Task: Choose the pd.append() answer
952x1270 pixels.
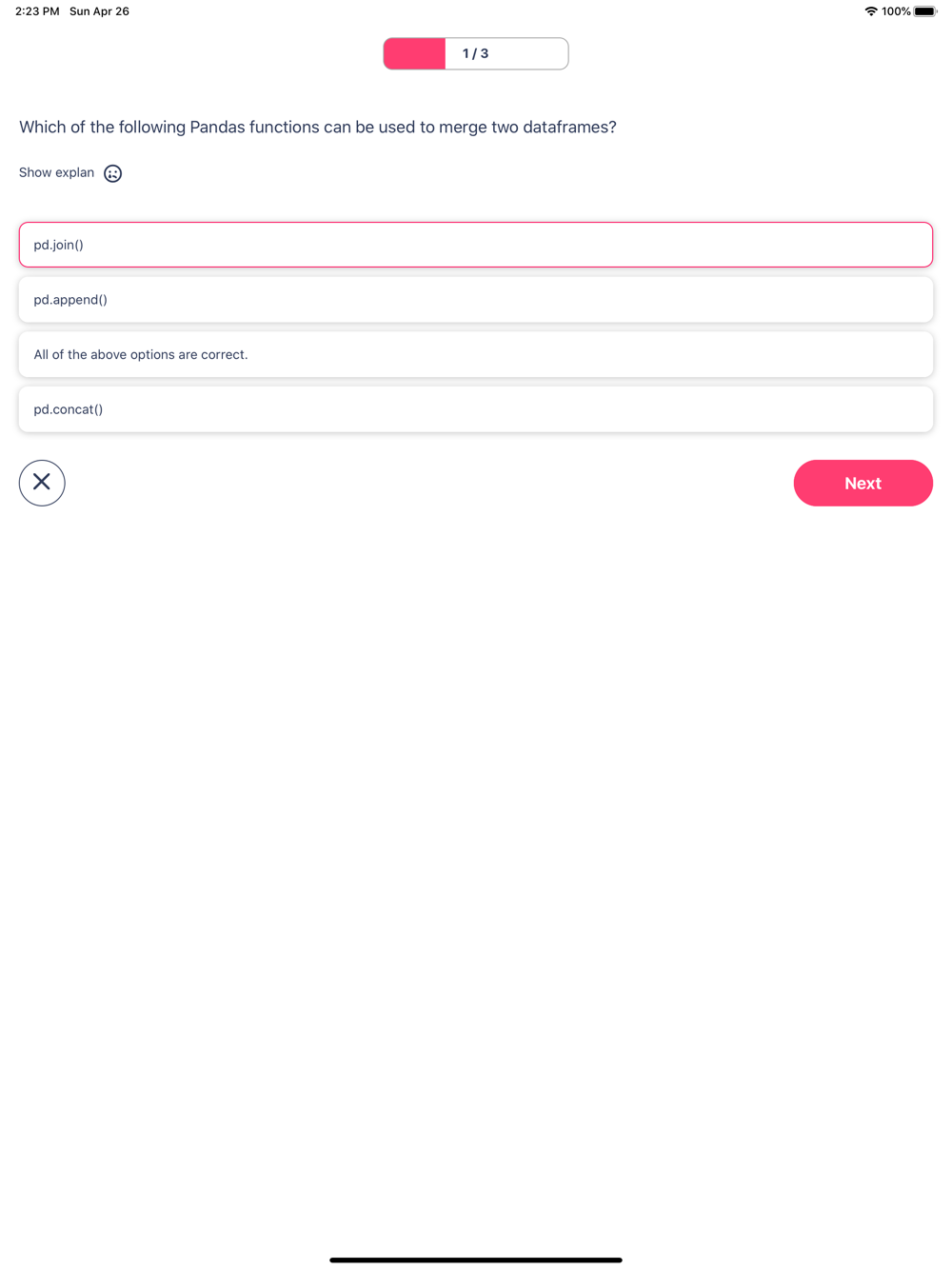Action: pos(476,300)
